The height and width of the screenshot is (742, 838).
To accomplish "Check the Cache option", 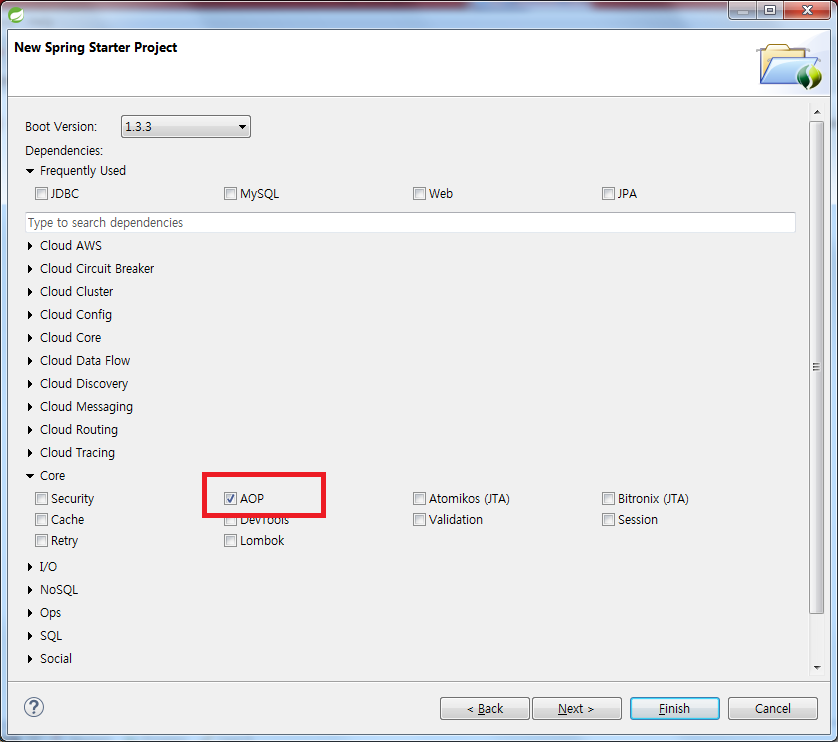I will (41, 520).
